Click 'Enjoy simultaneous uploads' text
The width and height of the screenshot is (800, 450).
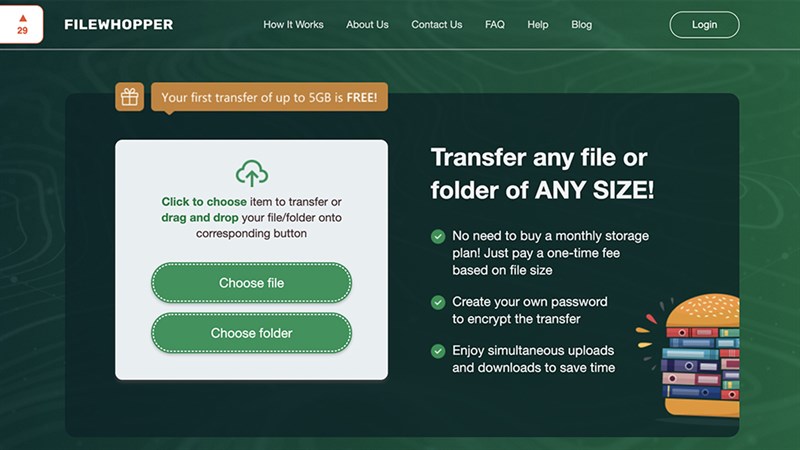(533, 351)
